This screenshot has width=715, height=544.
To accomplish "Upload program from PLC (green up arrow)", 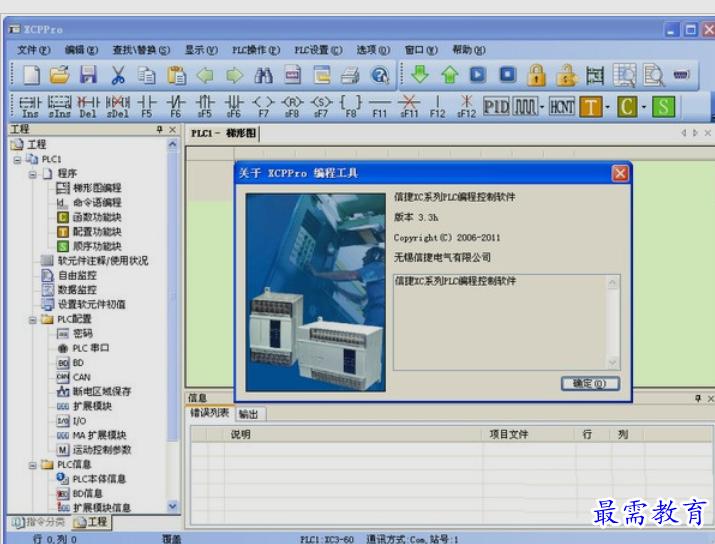I will 450,74.
